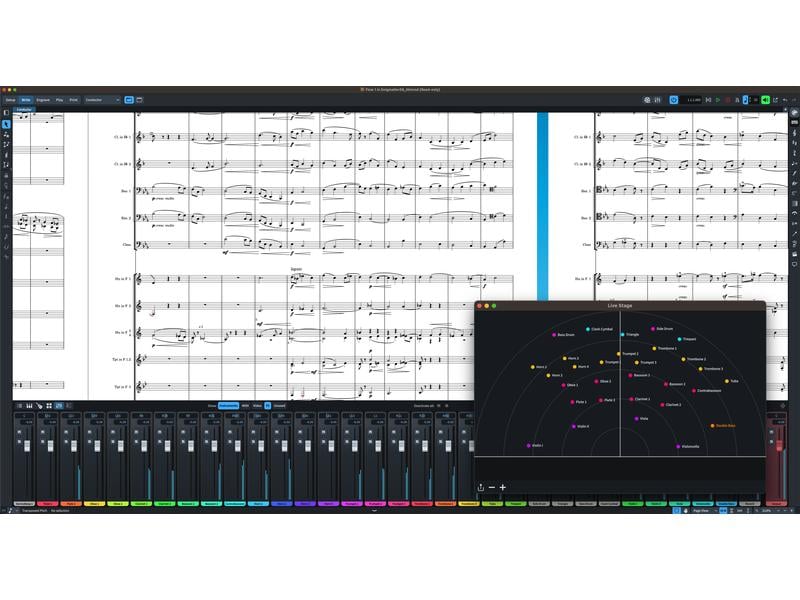Click the last icon in the lower zone toolbar
This screenshot has width=800, height=600.
(x=69, y=406)
